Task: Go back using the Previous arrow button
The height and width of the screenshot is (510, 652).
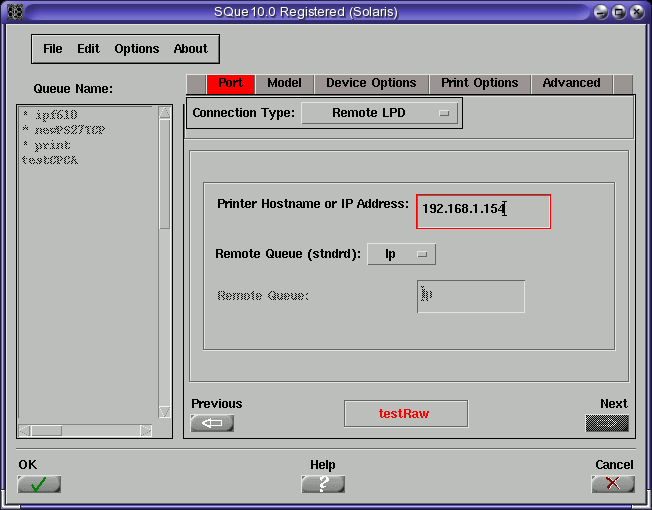Action: (x=212, y=423)
